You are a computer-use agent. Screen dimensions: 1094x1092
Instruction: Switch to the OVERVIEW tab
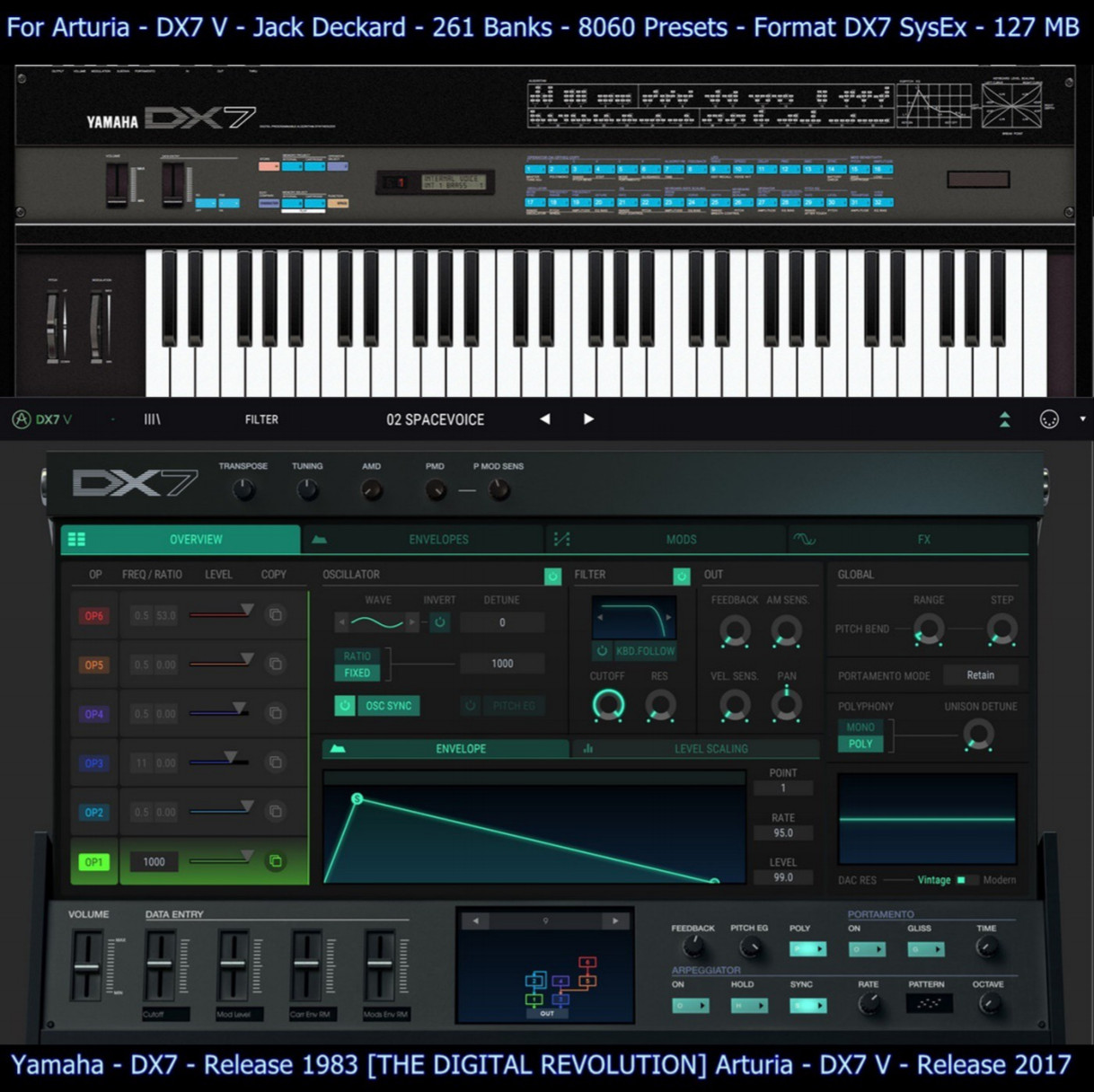(181, 539)
